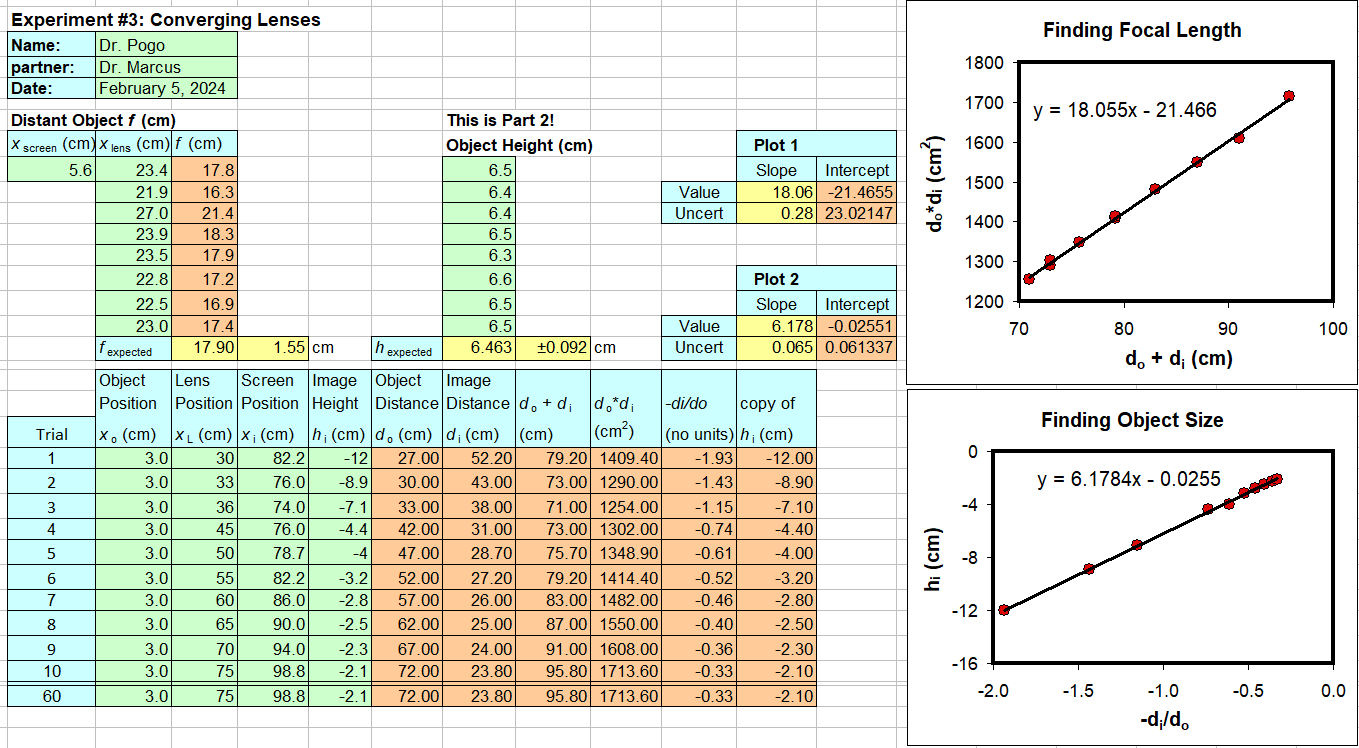Click the Trial 1 image height cell -12
The width and height of the screenshot is (1359, 748).
click(340, 460)
